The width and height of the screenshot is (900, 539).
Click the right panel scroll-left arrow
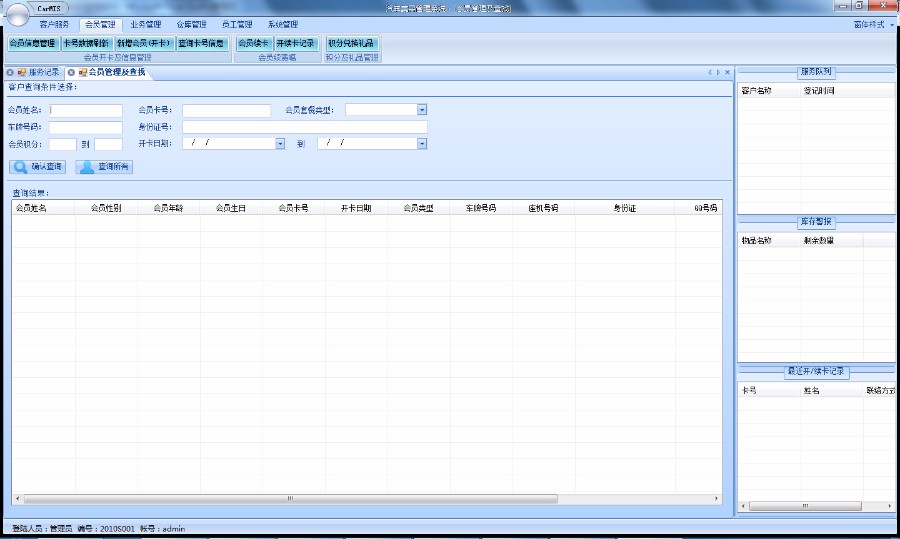tap(743, 506)
